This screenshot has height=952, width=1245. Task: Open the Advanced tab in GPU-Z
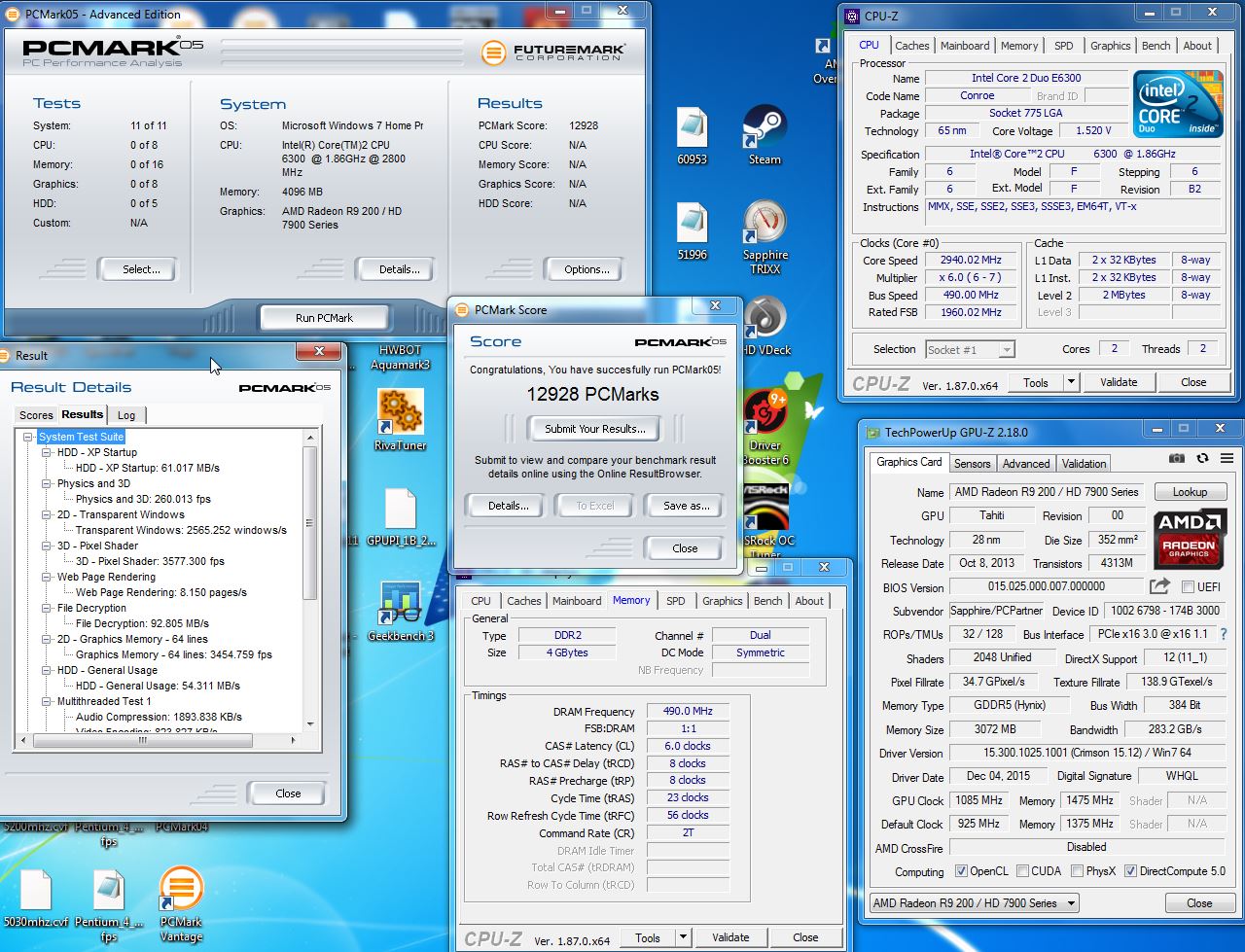1026,464
